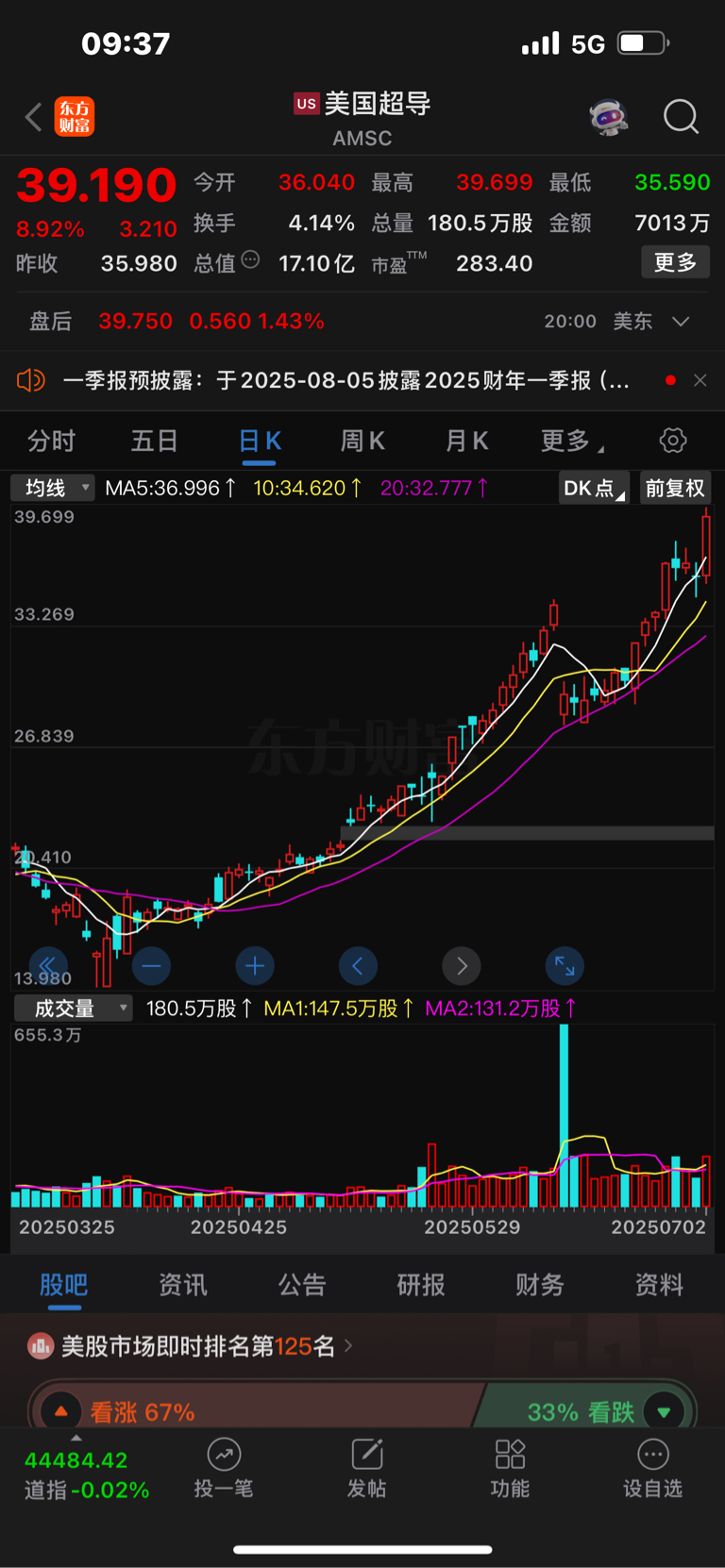The height and width of the screenshot is (1568, 725).
Task: Move chart right with arrow button
Action: [x=462, y=965]
